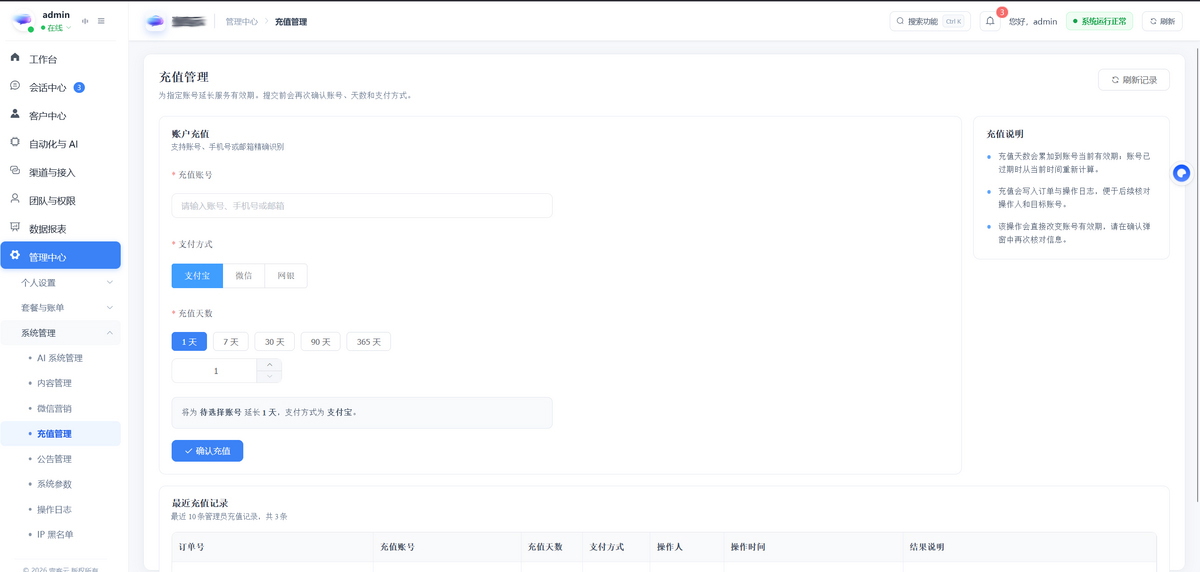Open 操作日志 menu item
1200x572 pixels.
click(60, 509)
